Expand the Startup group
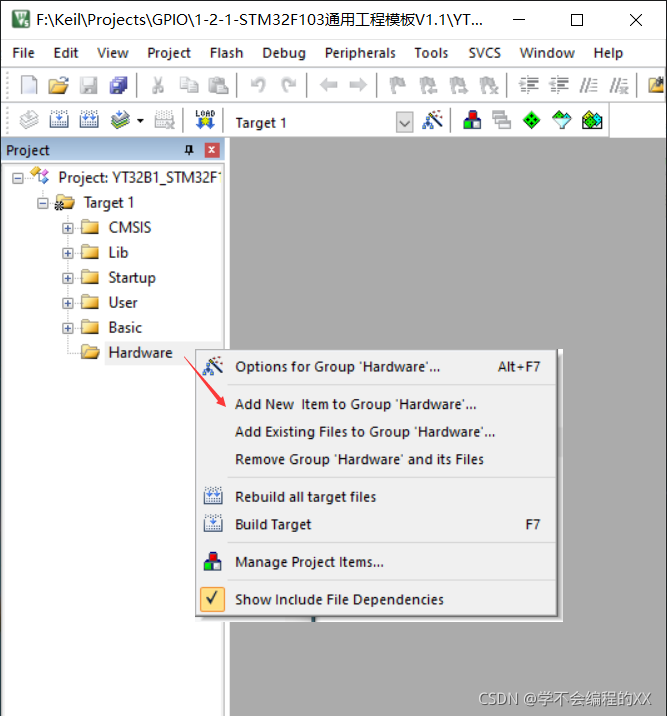Viewport: 667px width, 716px height. click(68, 278)
